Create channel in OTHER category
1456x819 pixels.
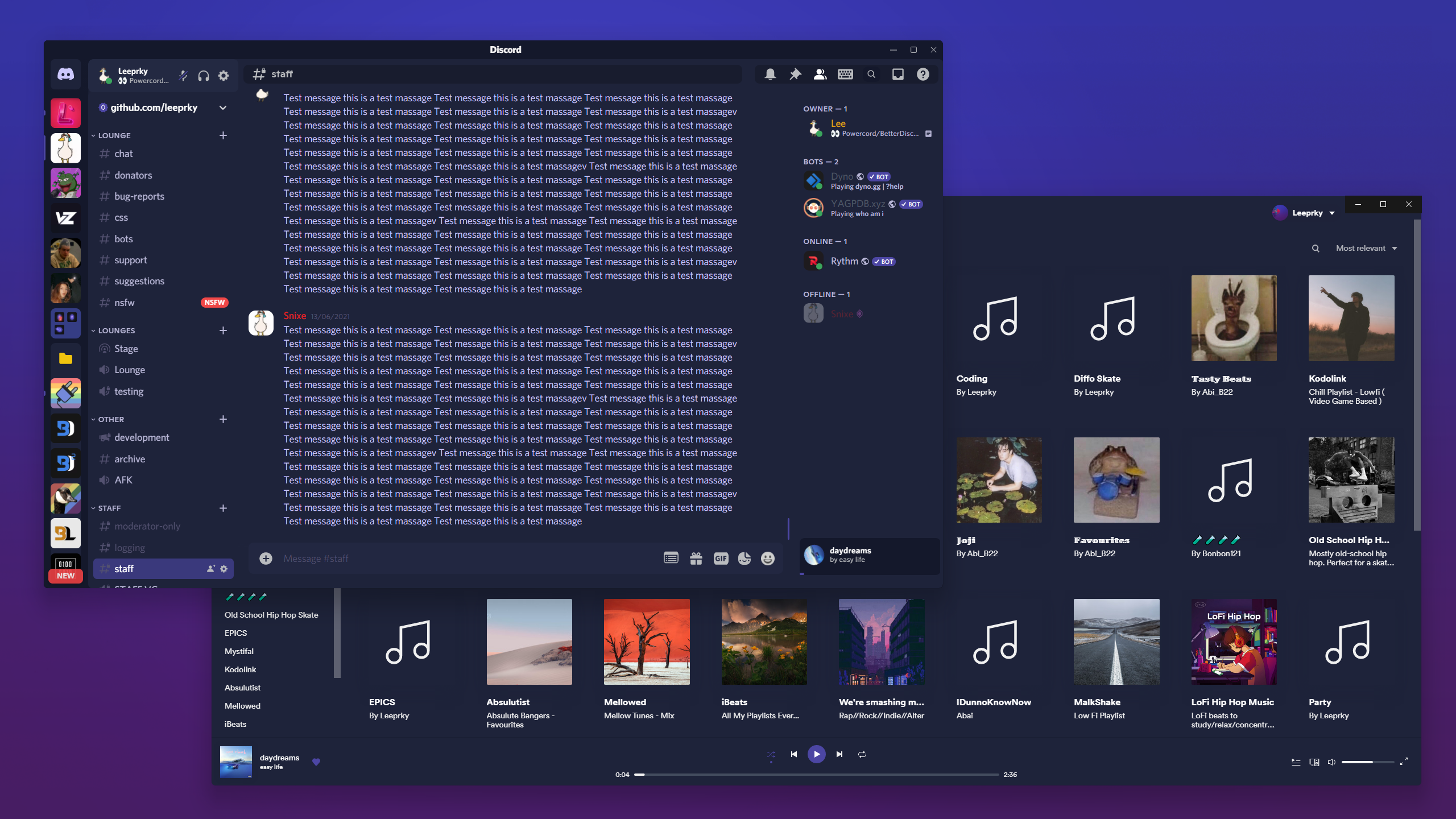pyautogui.click(x=223, y=419)
